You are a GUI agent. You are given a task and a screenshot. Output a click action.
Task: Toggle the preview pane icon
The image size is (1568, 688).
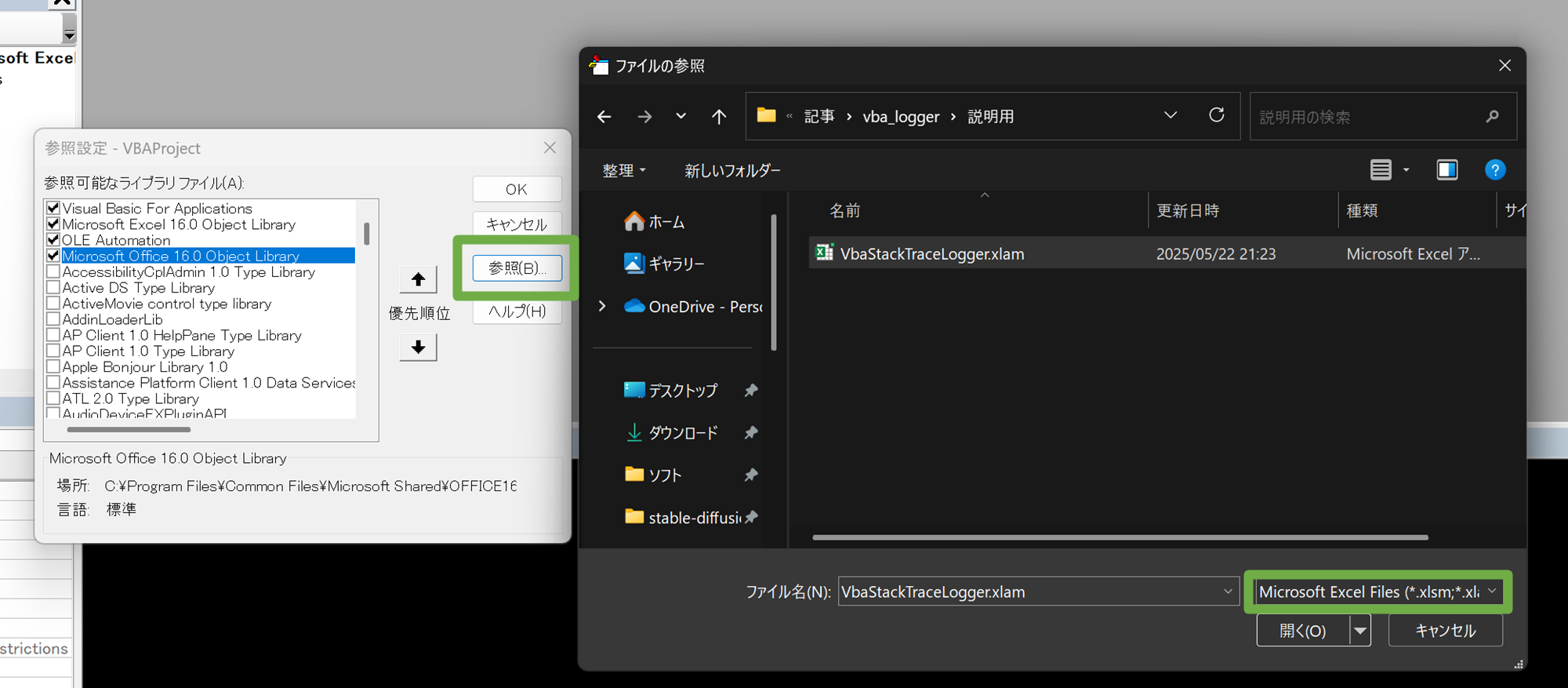click(1447, 169)
